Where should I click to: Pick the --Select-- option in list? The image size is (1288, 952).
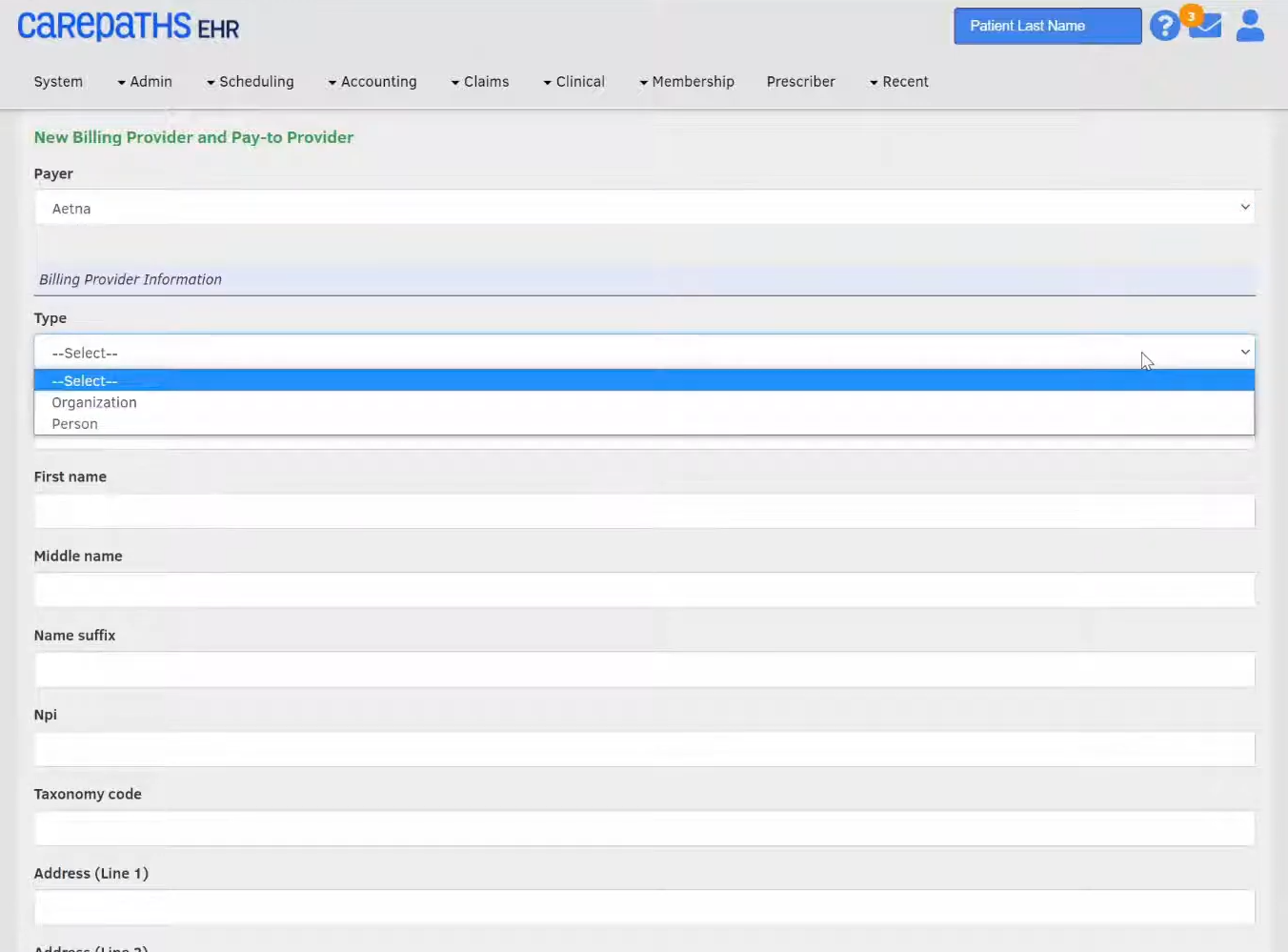(85, 381)
